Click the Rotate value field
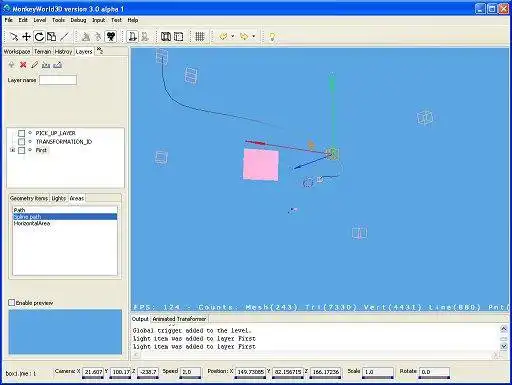Viewport: 512px width, 385px height. tap(434, 372)
